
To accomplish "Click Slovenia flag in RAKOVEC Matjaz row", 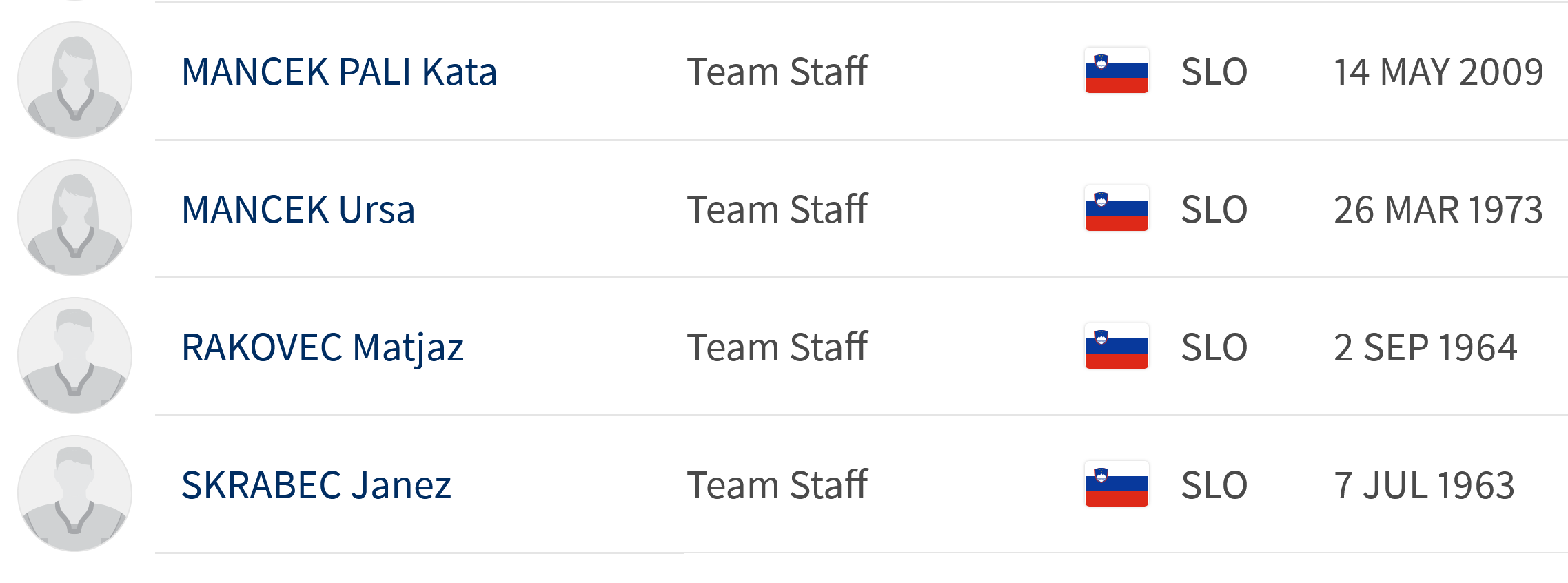I will [x=1117, y=347].
